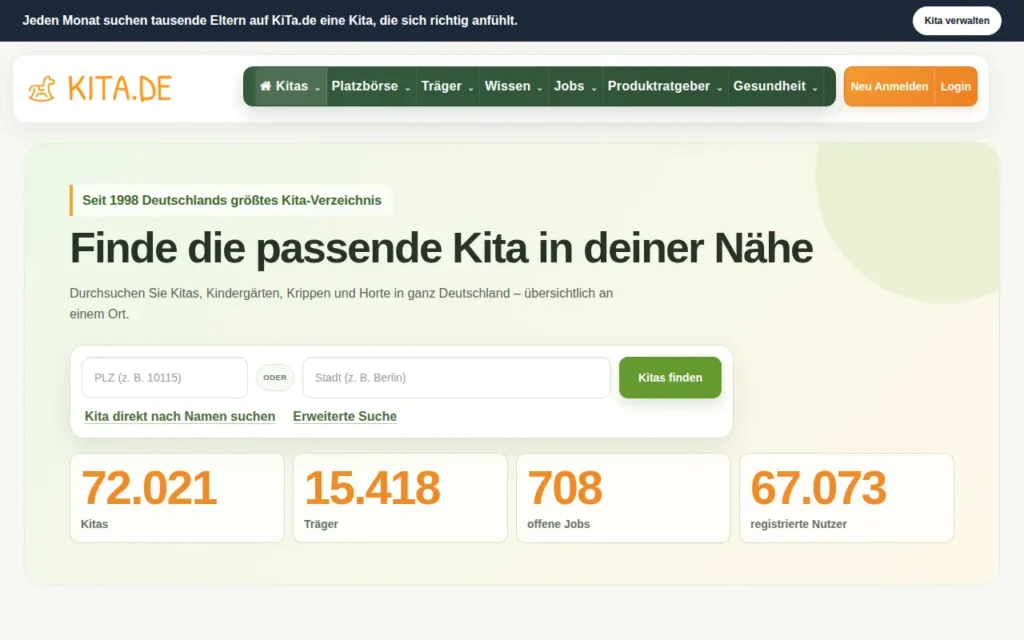1024x640 pixels.
Task: Click the 'Durchsuchen Sie Kitas, Kindergärten' paragraph
Action: click(341, 304)
